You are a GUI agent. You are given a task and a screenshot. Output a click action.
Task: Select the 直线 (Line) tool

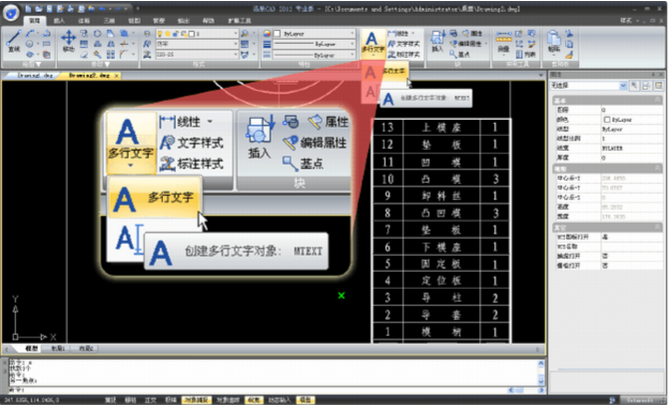click(14, 42)
